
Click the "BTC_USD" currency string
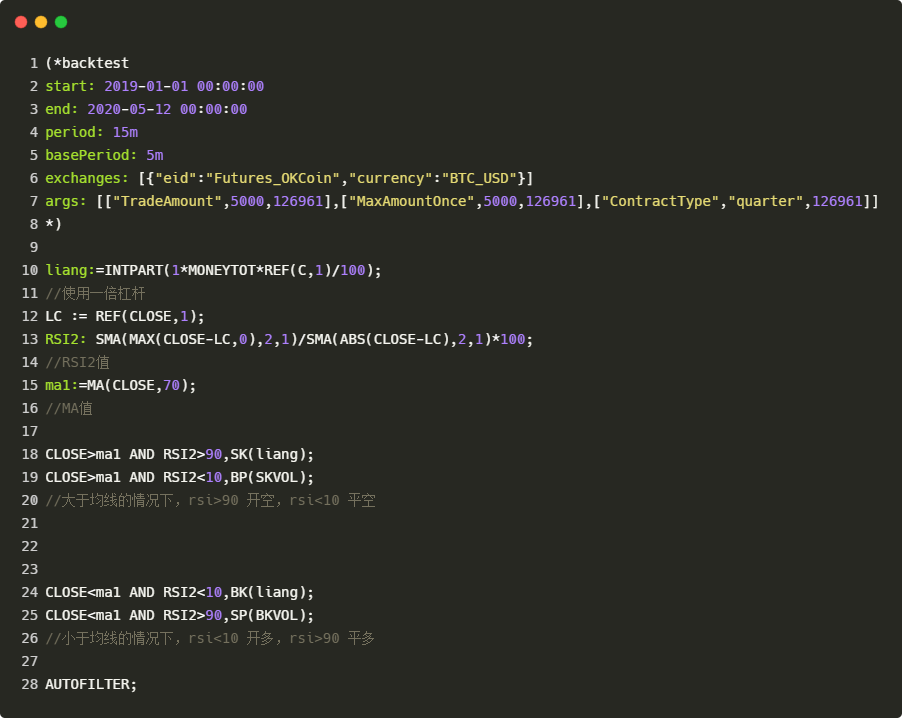coord(479,178)
